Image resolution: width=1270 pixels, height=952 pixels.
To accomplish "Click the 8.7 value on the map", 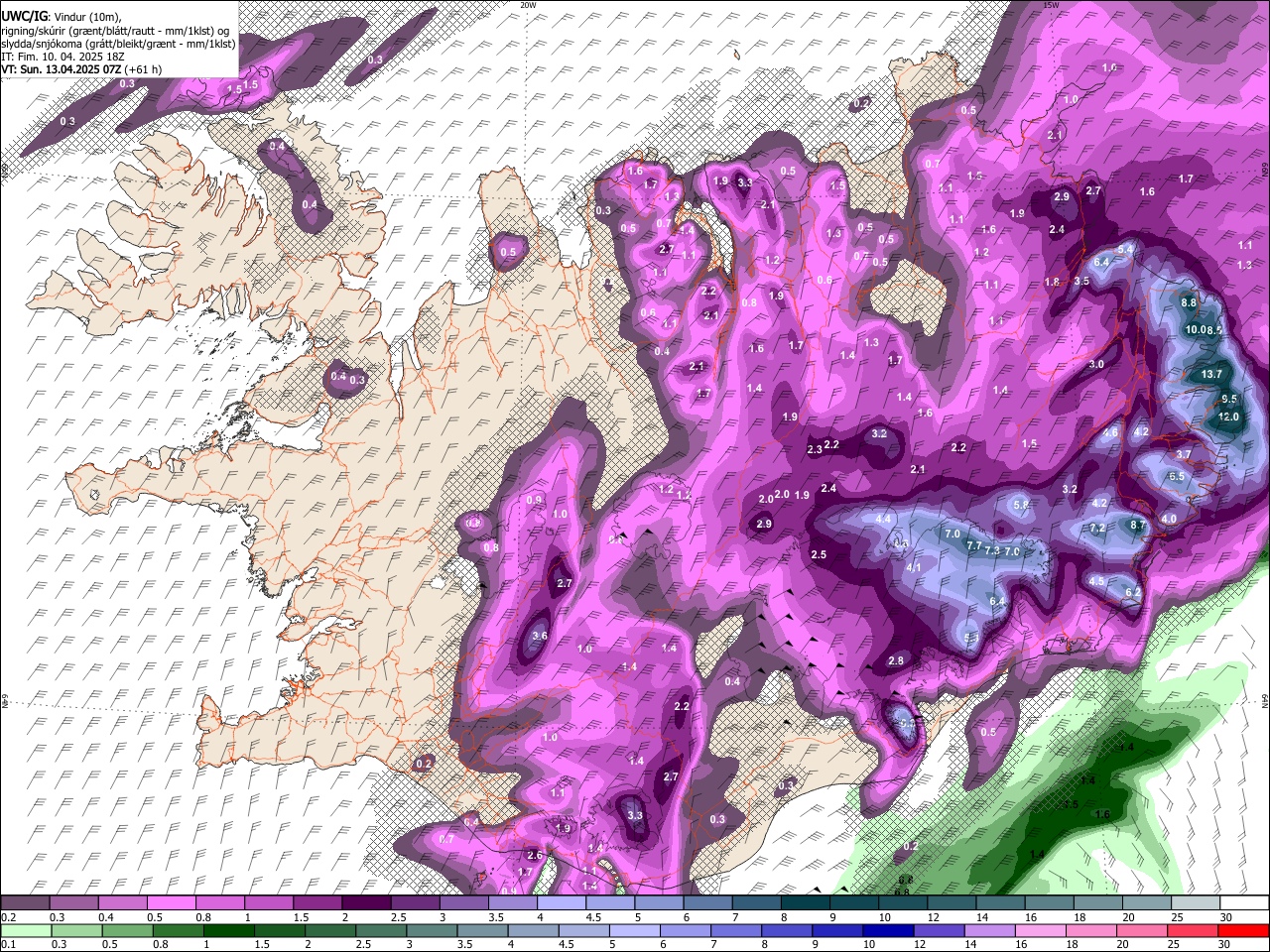I will point(1139,525).
